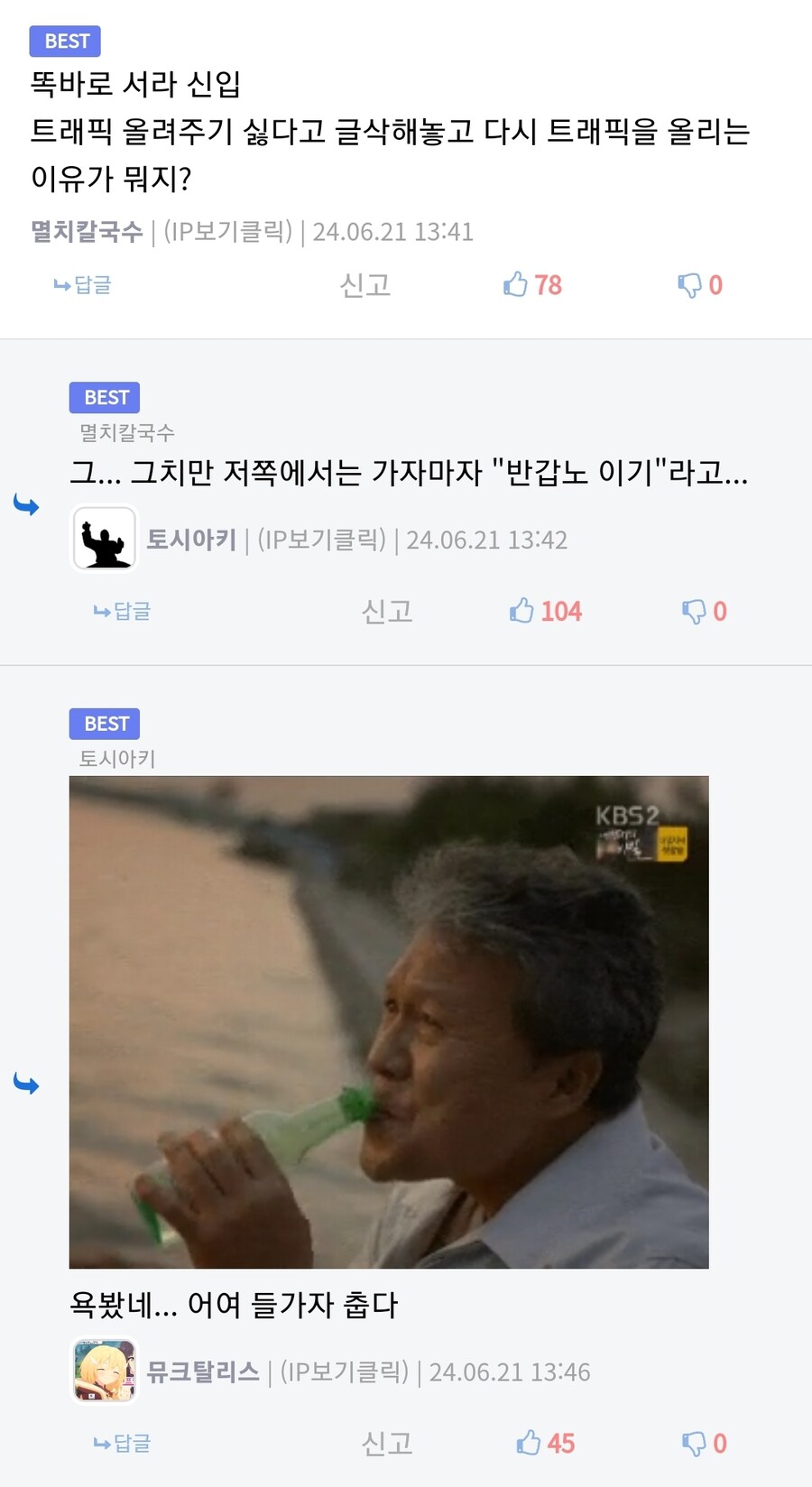This screenshot has height=1487, width=812.
Task: Report (신고) 토시아키's comment
Action: (386, 612)
